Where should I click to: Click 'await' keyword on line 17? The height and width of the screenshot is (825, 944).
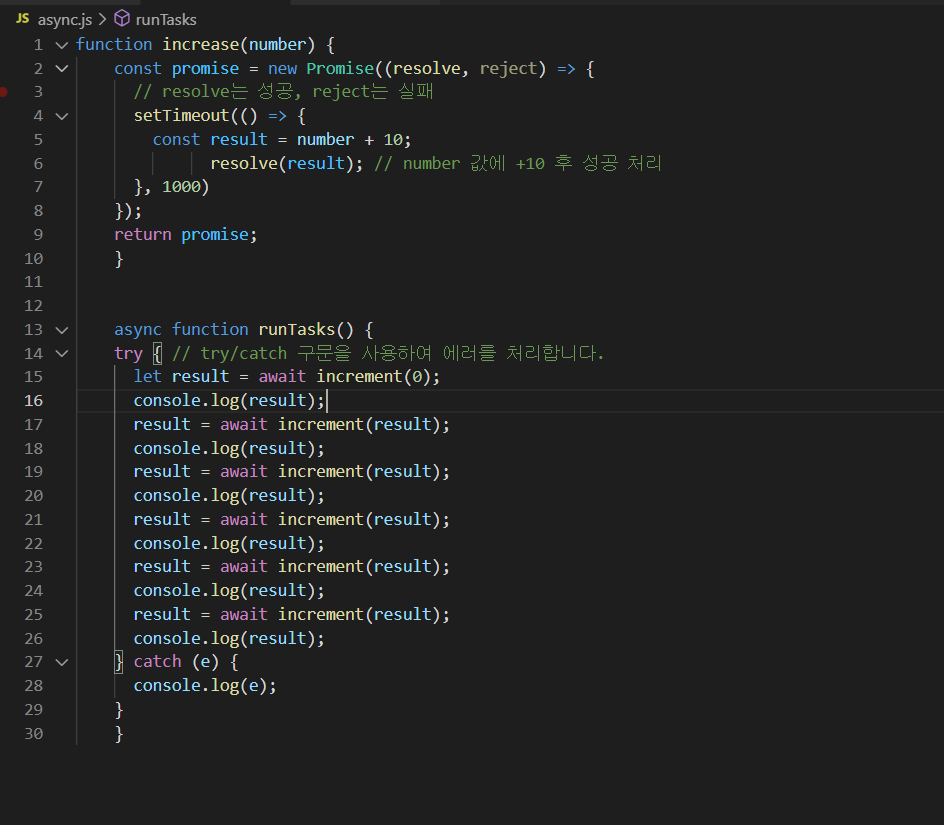pyautogui.click(x=244, y=425)
